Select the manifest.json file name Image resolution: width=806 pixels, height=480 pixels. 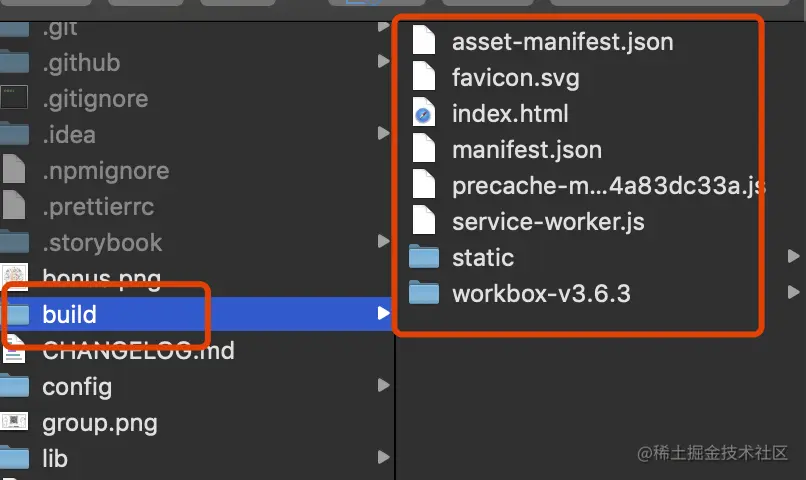pos(527,150)
